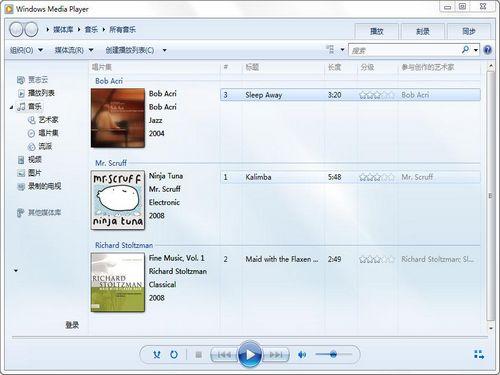Click the vertical scrollbar
This screenshot has width=500, height=375.
pyautogui.click(x=490, y=195)
